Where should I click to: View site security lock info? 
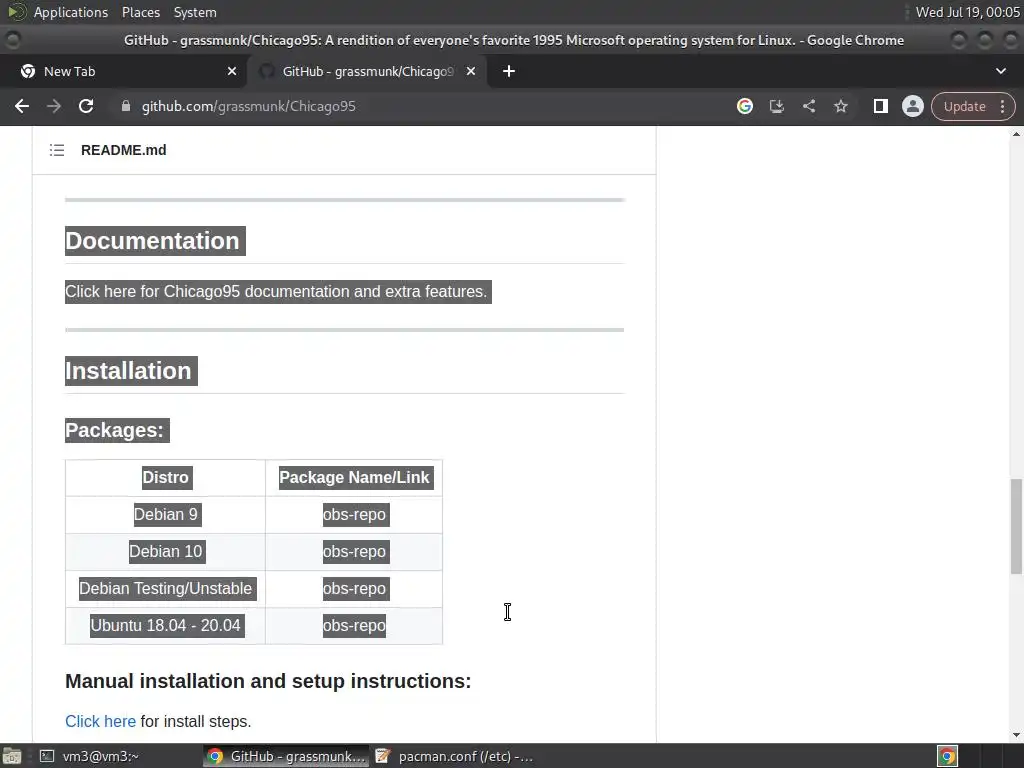coord(126,106)
